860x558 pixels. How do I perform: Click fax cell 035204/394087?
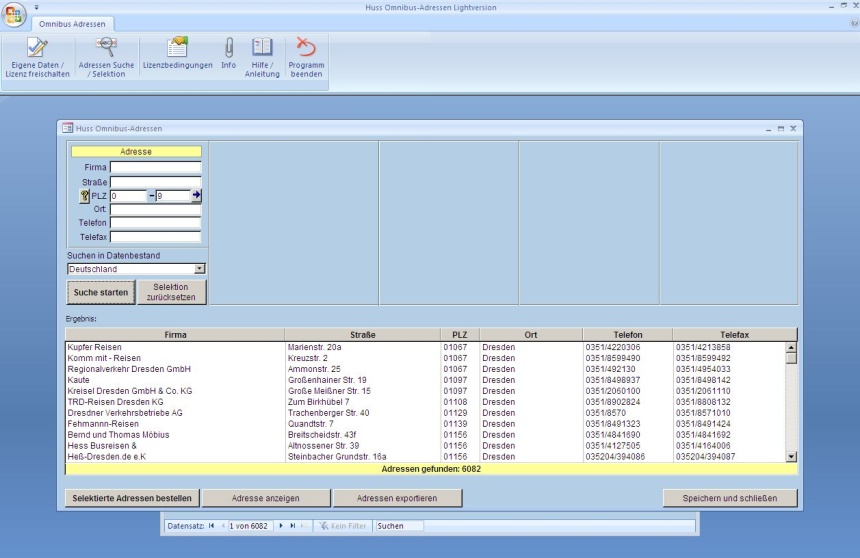point(705,456)
